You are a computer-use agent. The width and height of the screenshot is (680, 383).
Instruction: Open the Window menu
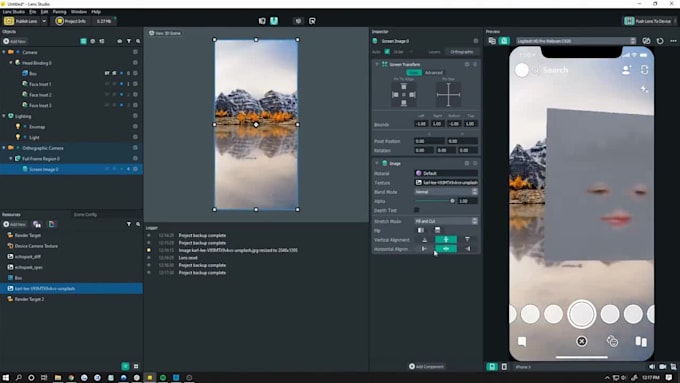(78, 12)
